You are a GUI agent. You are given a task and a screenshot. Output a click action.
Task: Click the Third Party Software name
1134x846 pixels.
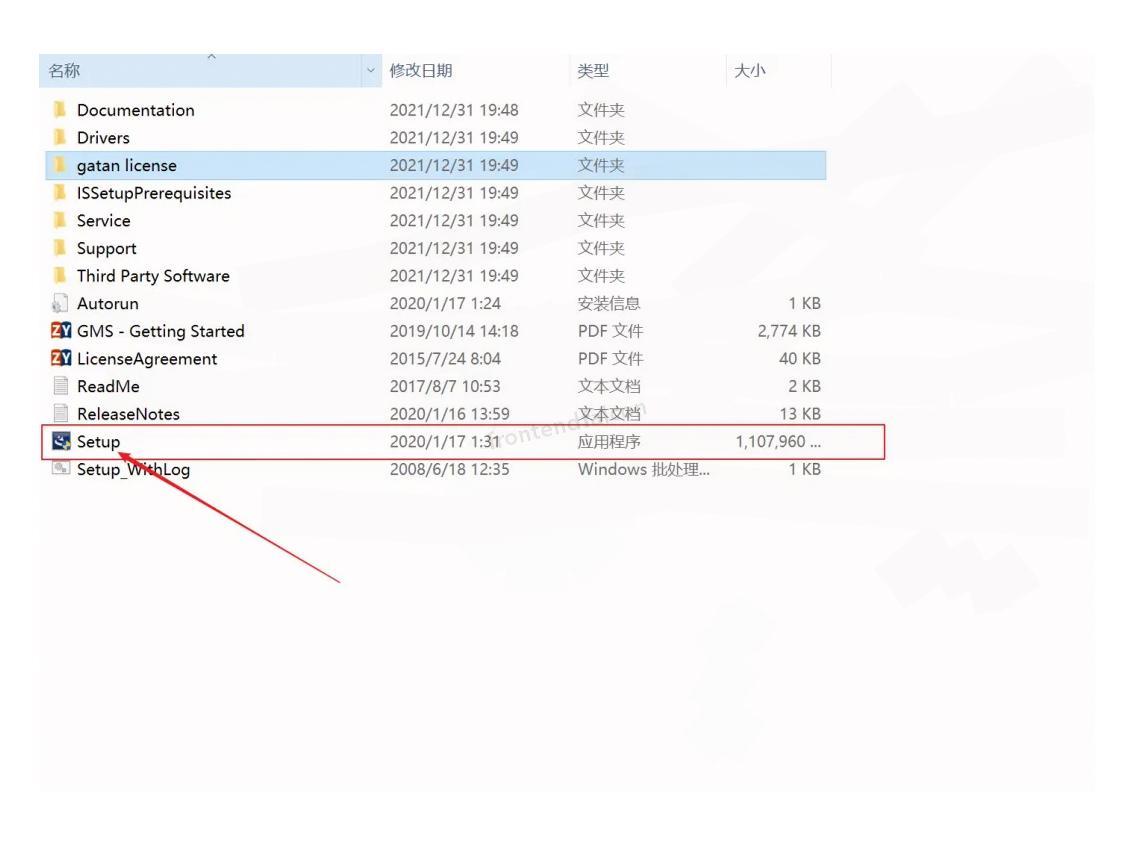click(153, 276)
